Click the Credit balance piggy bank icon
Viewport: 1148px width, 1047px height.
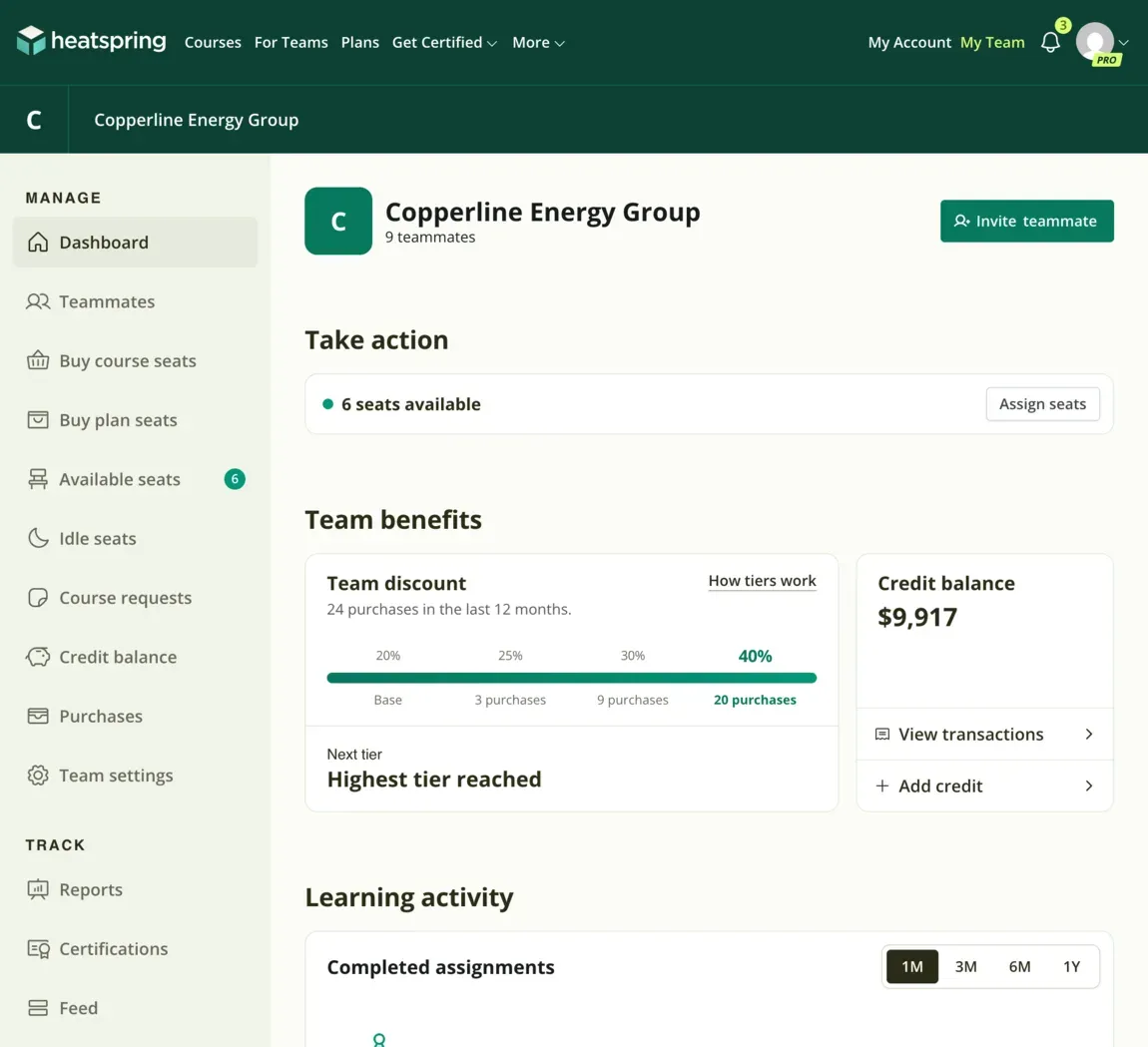pyautogui.click(x=38, y=657)
